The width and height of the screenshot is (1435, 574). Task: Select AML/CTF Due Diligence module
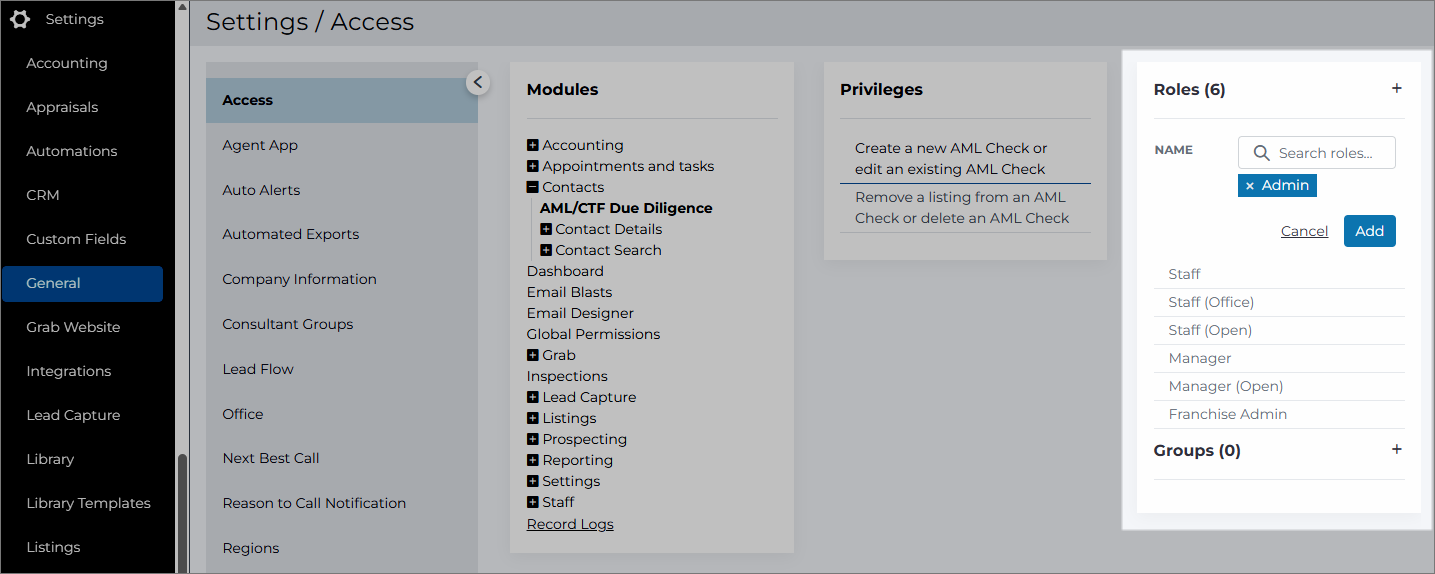pyautogui.click(x=626, y=208)
